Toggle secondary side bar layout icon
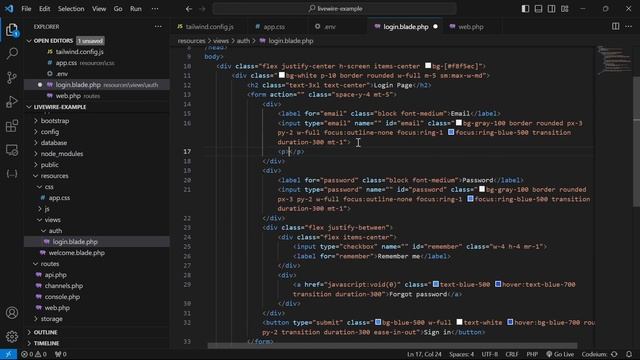Image resolution: width=640 pixels, height=360 pixels. 551,9
